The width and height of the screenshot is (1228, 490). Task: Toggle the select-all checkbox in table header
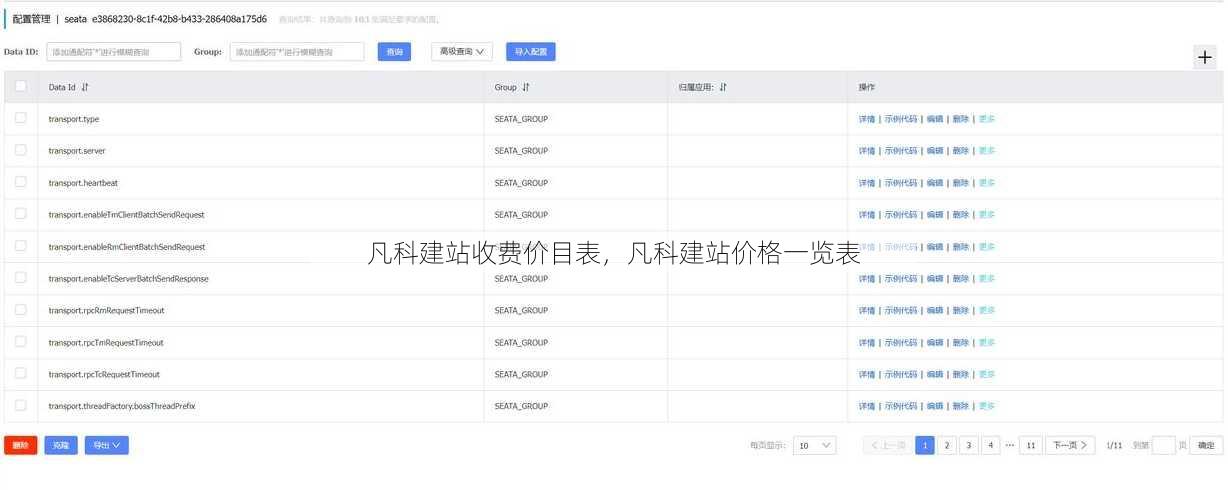coord(20,86)
